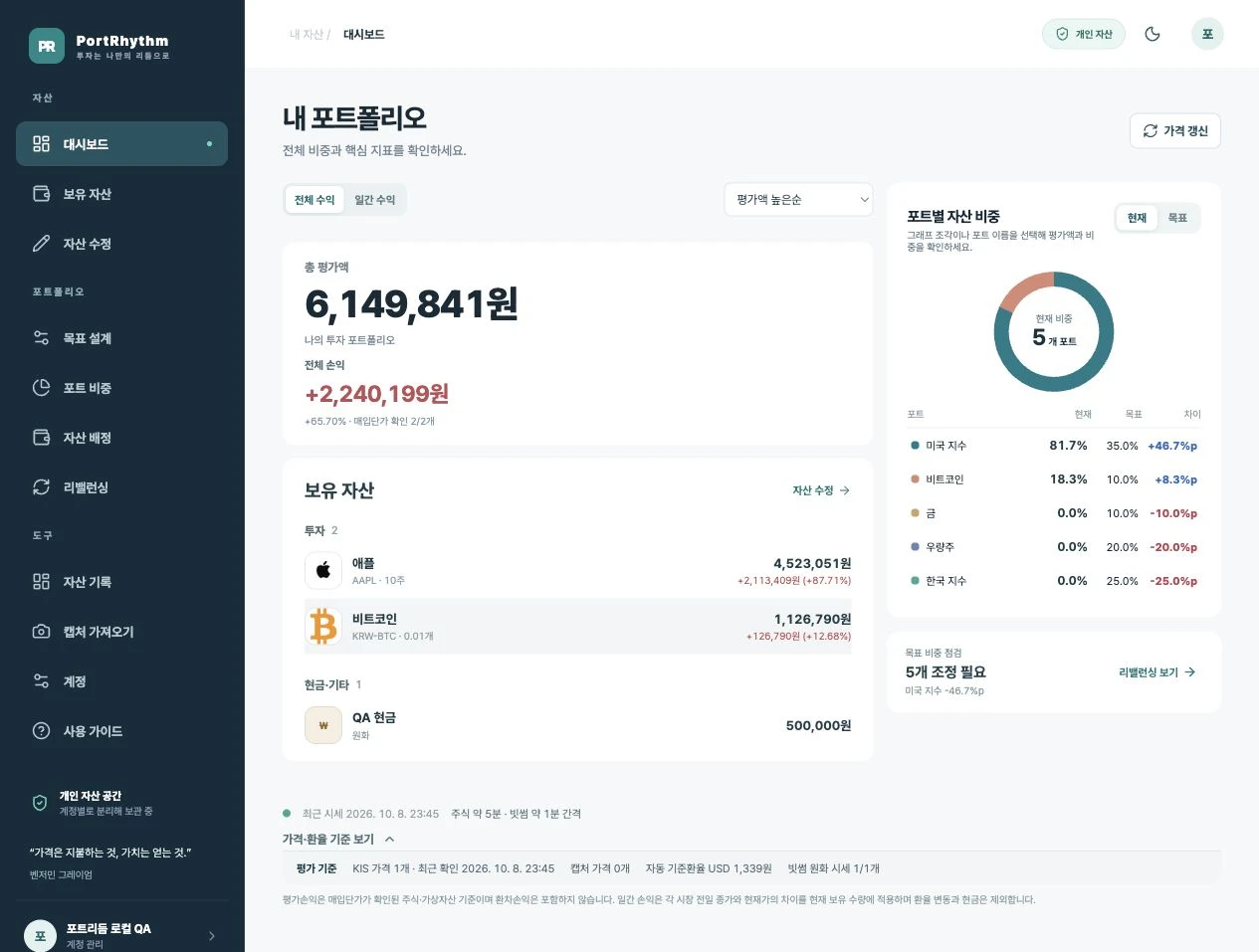
Task: Collapse the 가격·환율 기준 보기 section
Action: point(338,839)
